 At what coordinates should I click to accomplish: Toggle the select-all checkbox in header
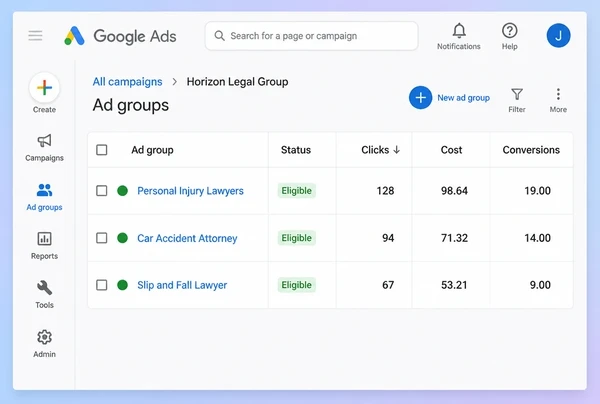click(x=102, y=150)
